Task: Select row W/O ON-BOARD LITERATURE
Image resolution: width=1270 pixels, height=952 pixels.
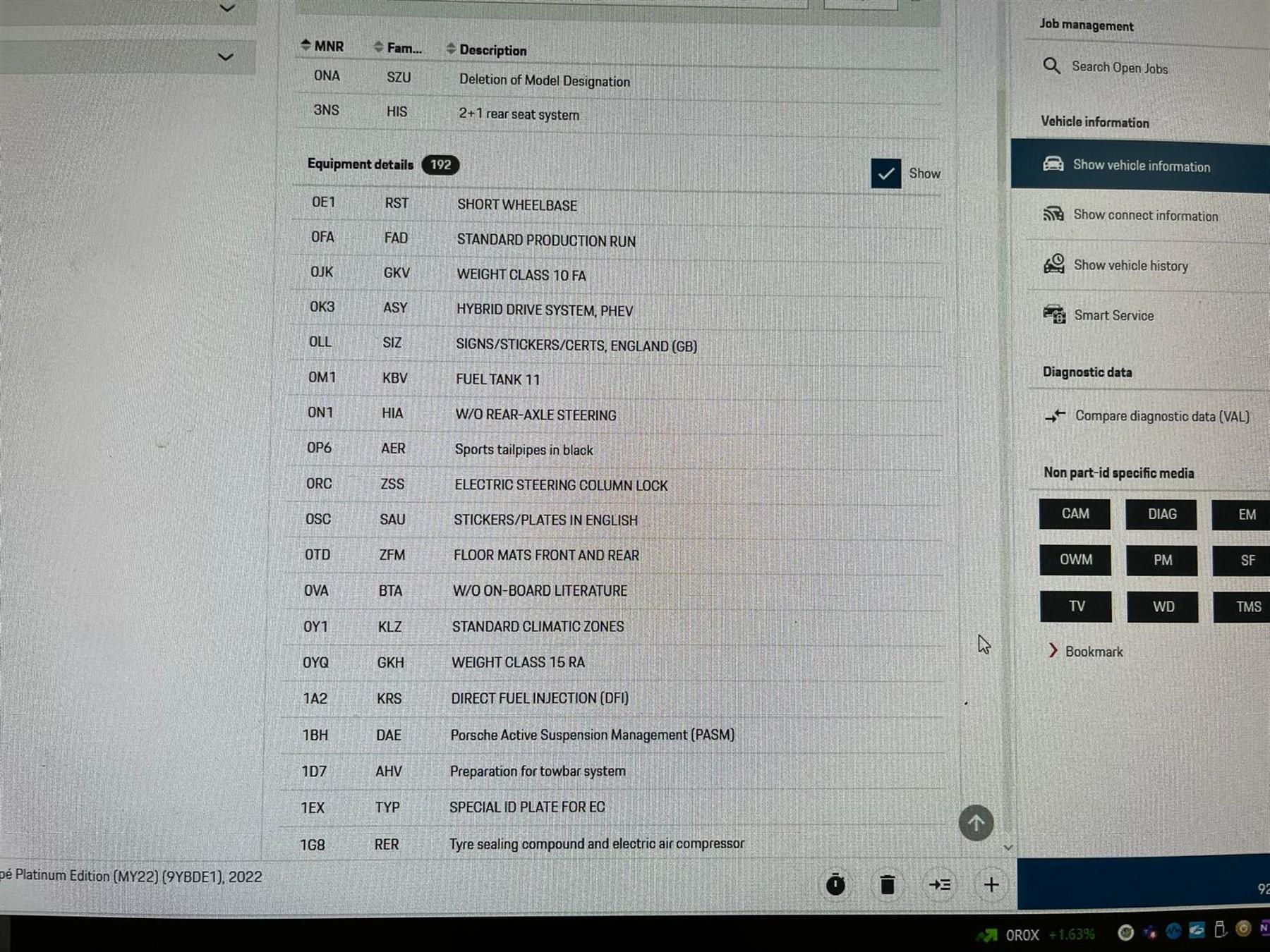Action: tap(613, 590)
